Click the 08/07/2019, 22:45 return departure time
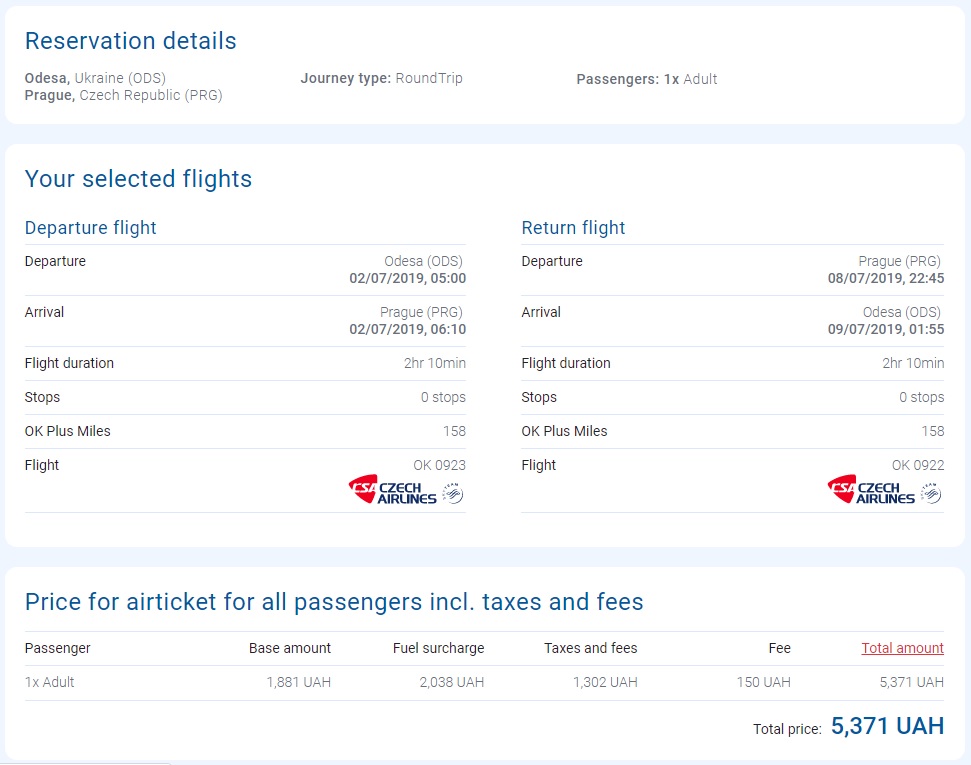This screenshot has width=971, height=765. pos(885,278)
